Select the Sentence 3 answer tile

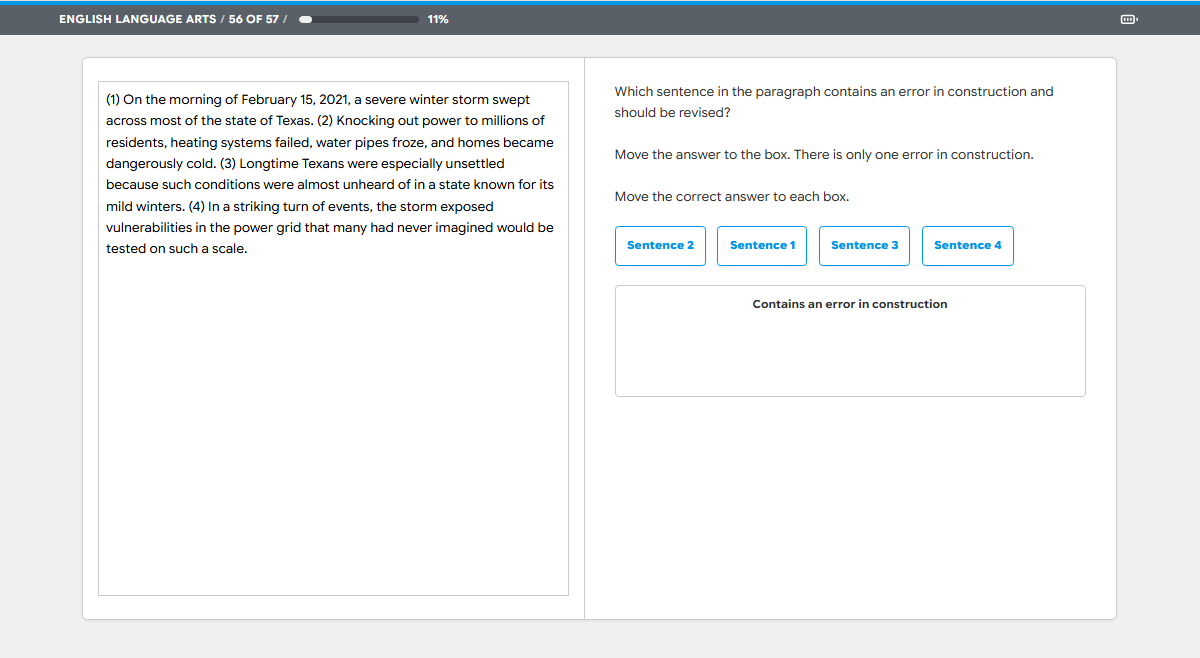click(x=864, y=246)
